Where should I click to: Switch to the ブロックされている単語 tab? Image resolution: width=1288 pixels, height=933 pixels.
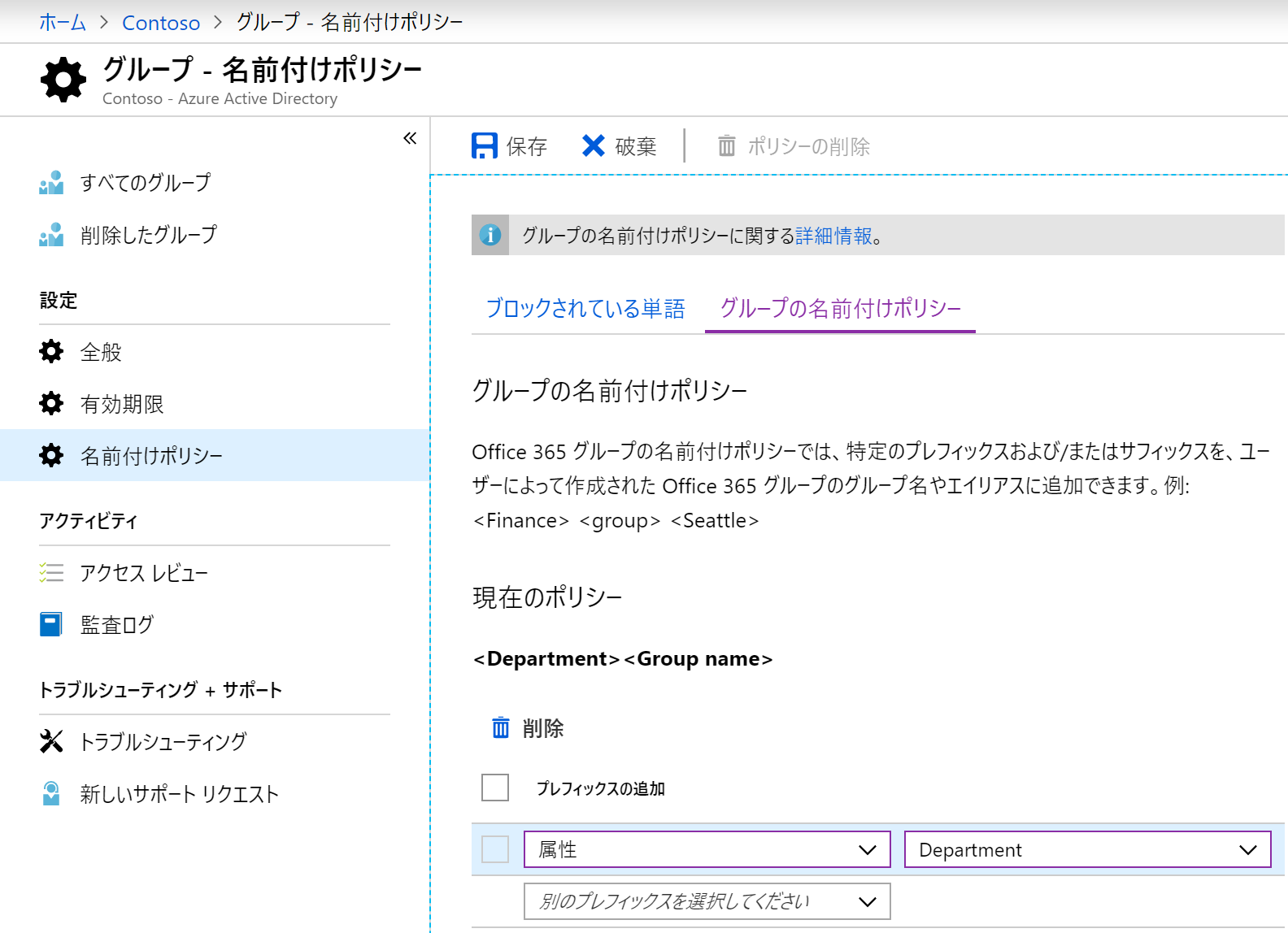tap(585, 309)
